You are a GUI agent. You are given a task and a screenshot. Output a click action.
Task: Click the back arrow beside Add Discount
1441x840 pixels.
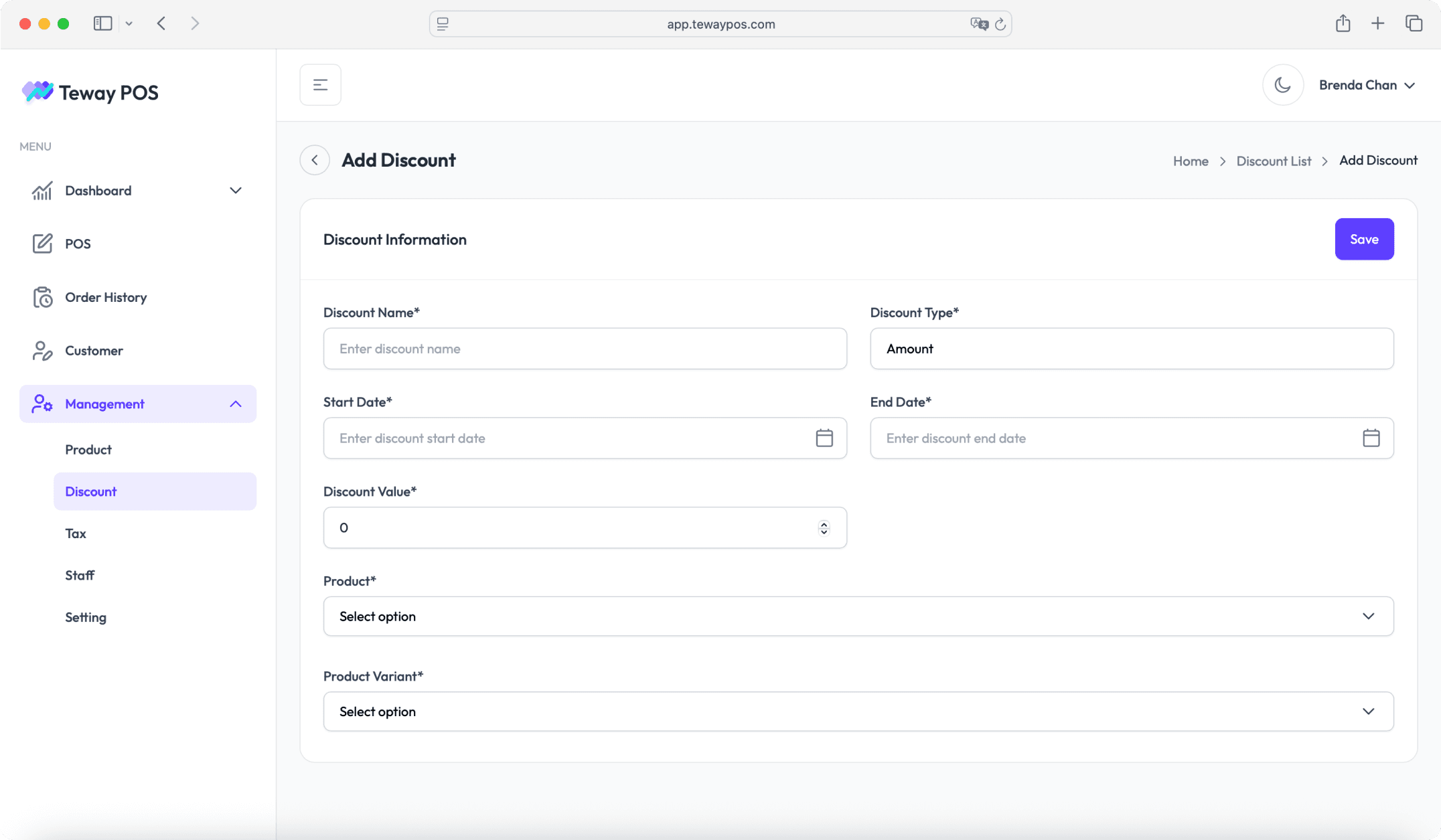click(315, 160)
